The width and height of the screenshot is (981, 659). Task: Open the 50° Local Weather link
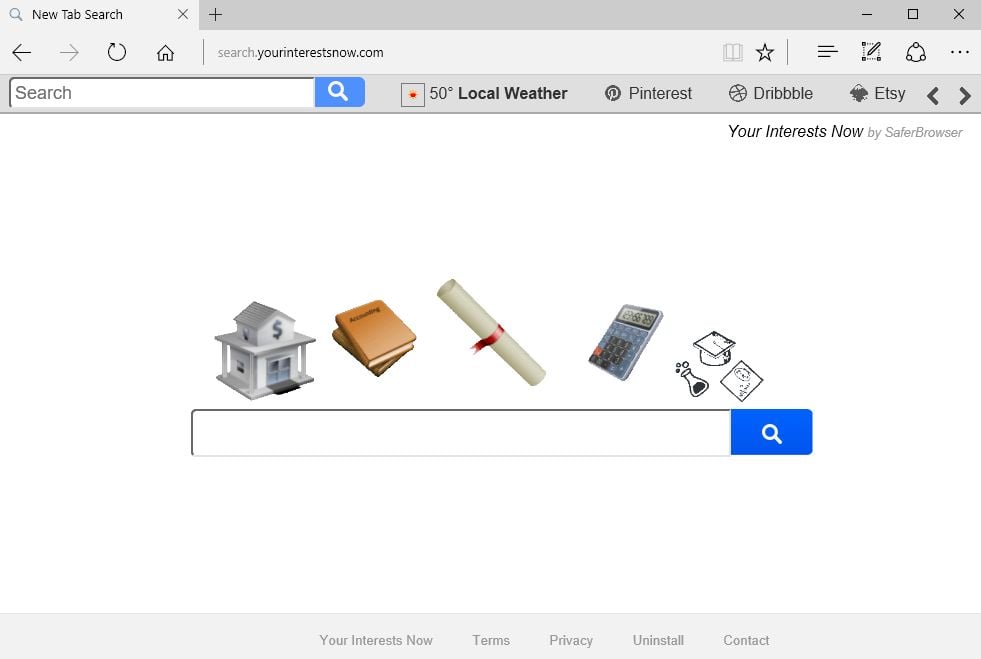484,94
